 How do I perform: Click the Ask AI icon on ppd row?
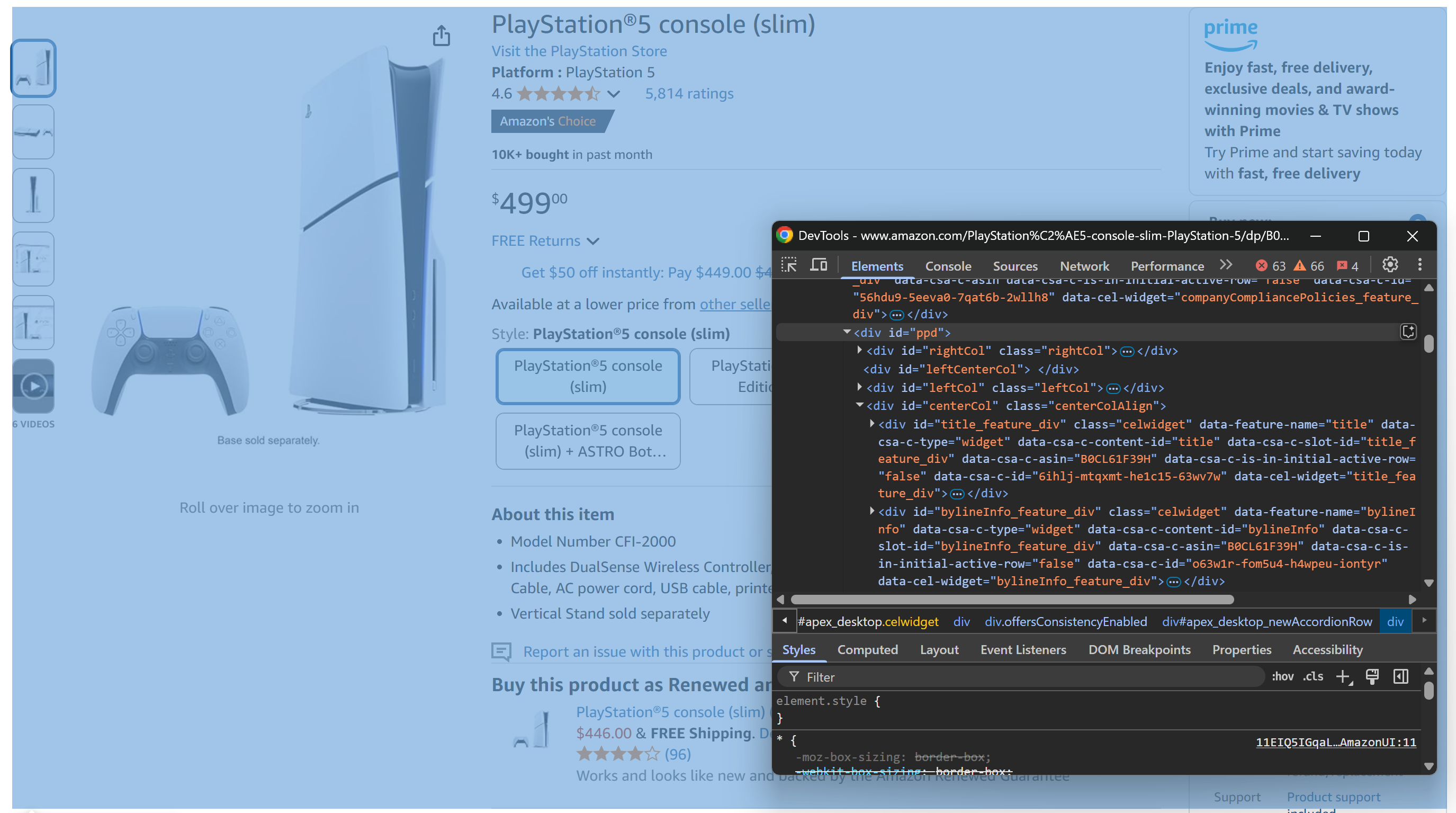1408,332
